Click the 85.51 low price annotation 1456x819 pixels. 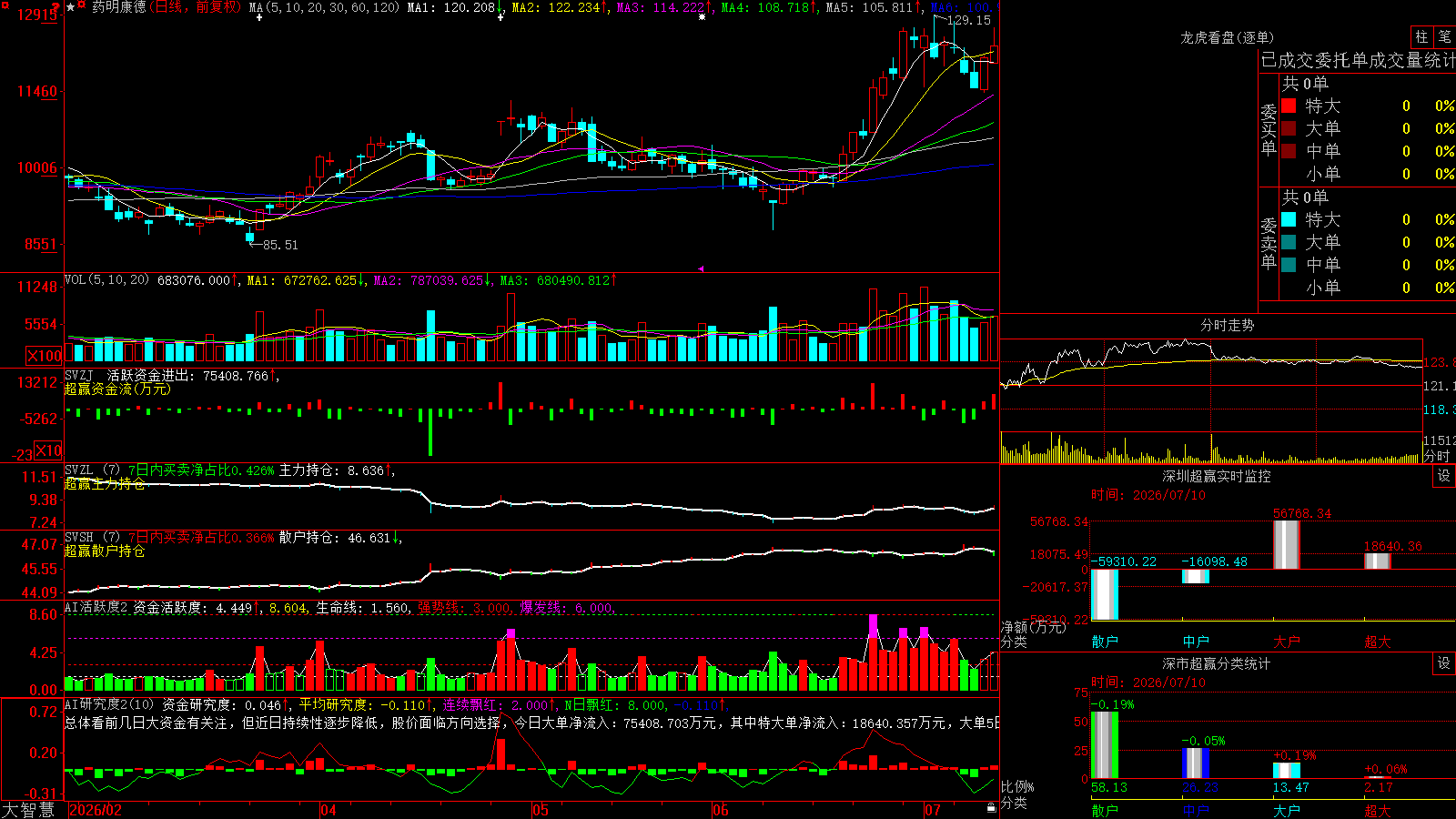coord(280,245)
